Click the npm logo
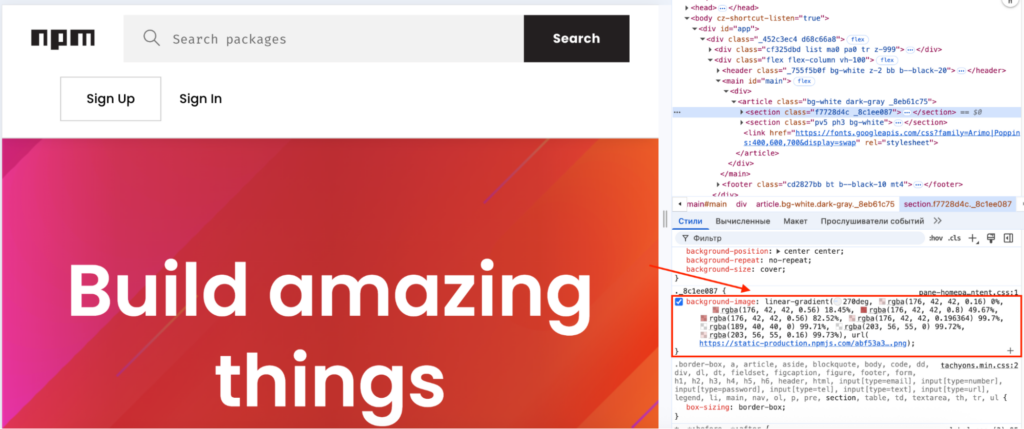Screen dimensions: 1024x429 pyautogui.click(x=63, y=39)
